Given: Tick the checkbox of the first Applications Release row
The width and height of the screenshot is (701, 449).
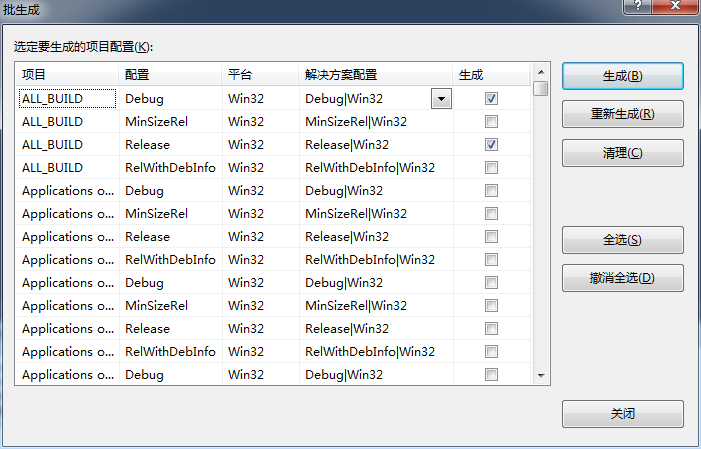Looking at the screenshot, I should coord(491,237).
